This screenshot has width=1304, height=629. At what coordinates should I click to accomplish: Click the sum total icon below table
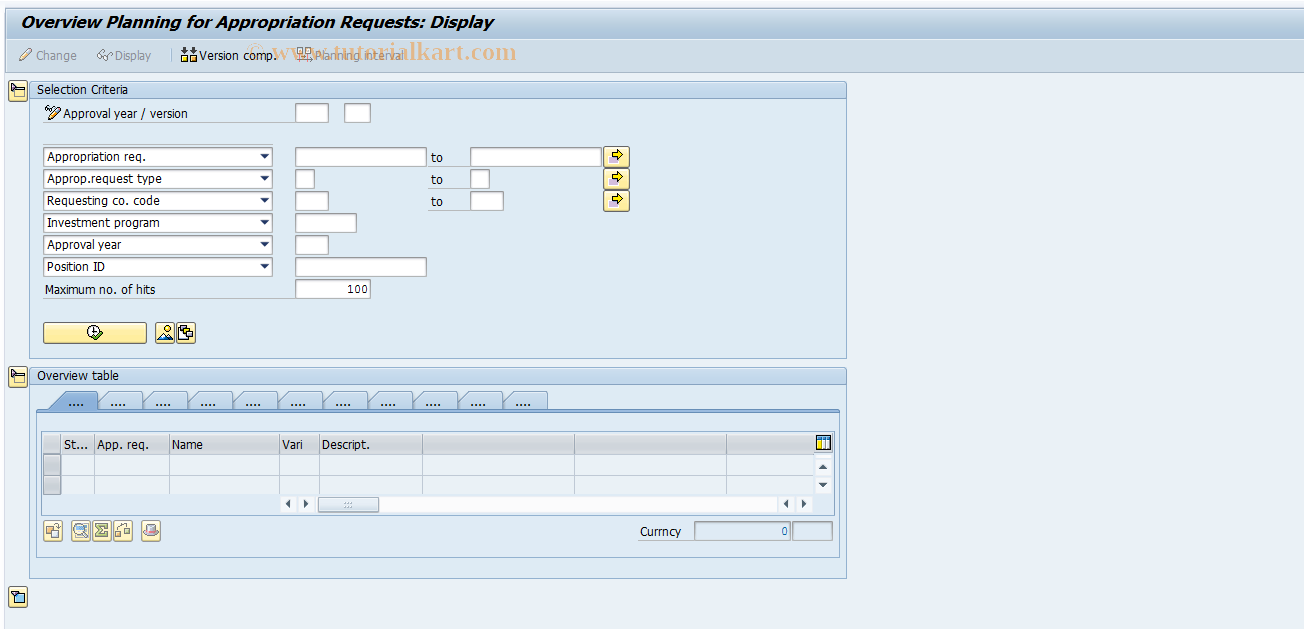tap(101, 531)
